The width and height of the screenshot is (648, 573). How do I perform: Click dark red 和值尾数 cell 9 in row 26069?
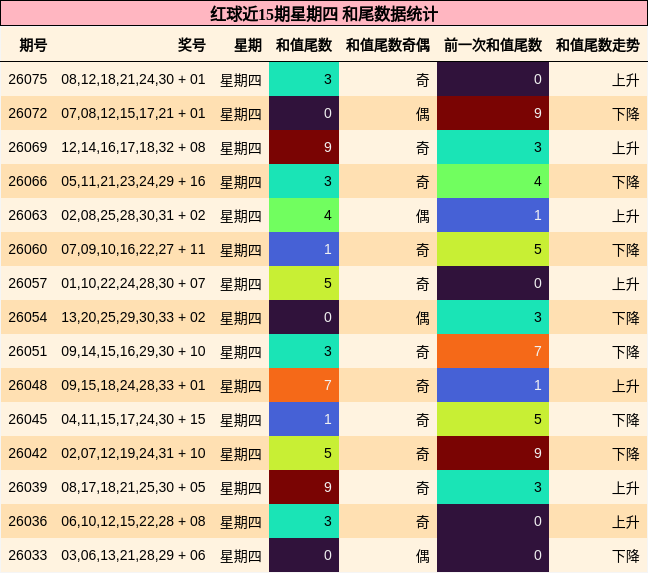tap(304, 147)
